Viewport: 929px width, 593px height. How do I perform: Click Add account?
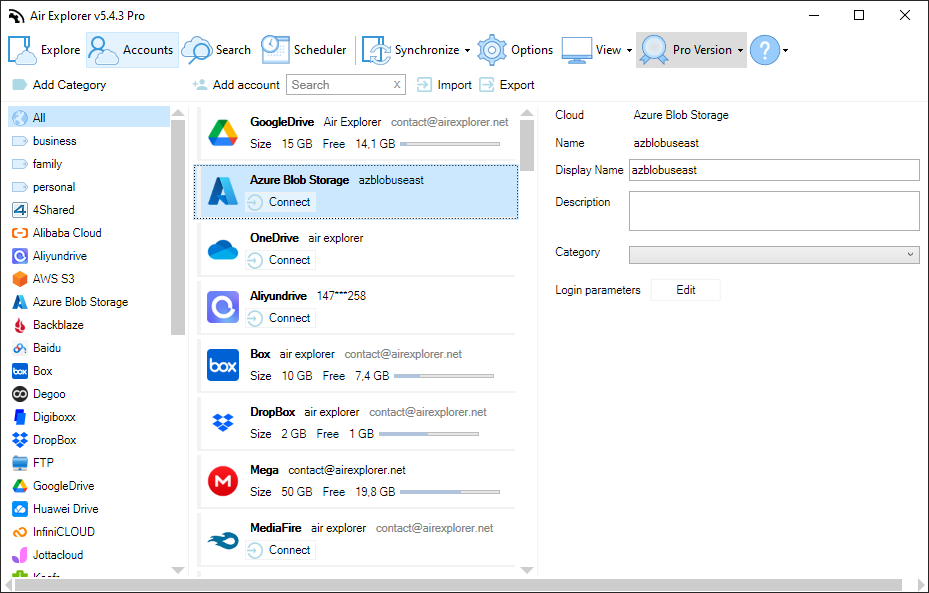(236, 85)
